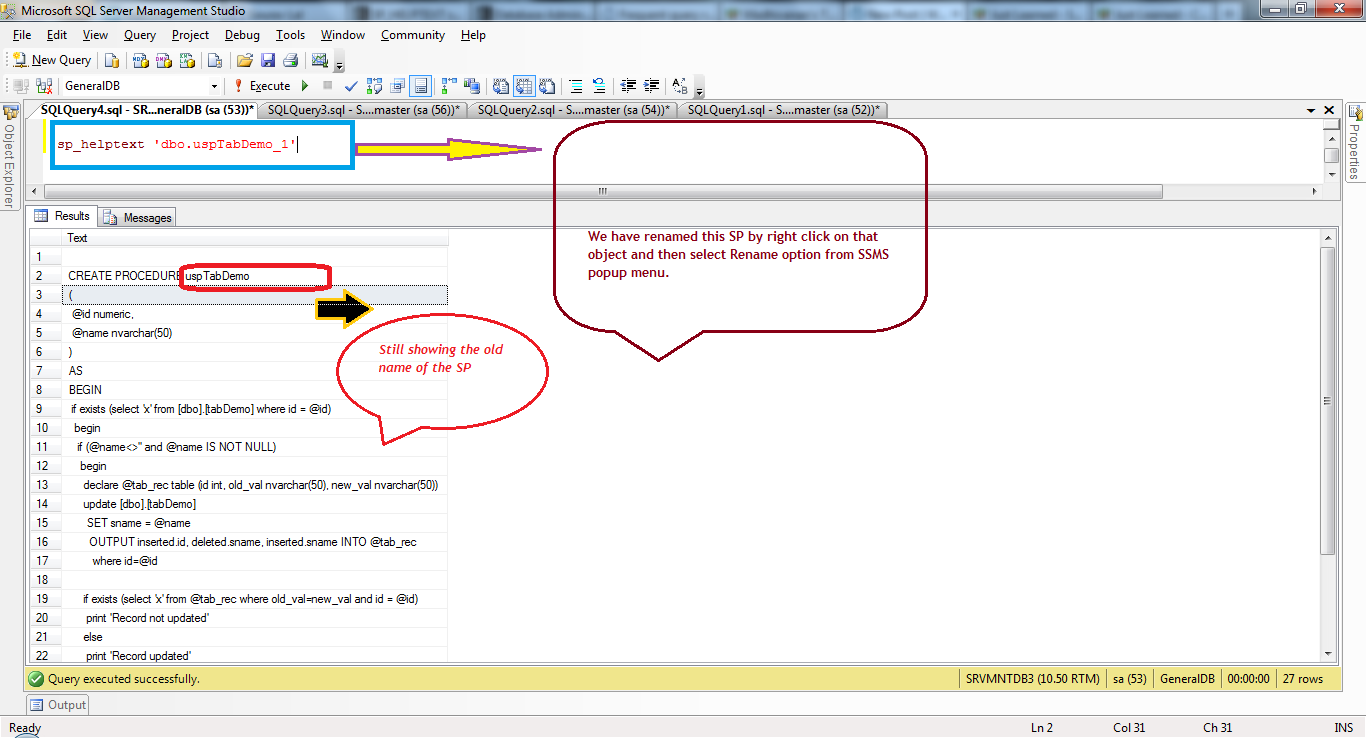Parse the query with the blue checkmark
This screenshot has height=738, width=1366.
pos(351,86)
